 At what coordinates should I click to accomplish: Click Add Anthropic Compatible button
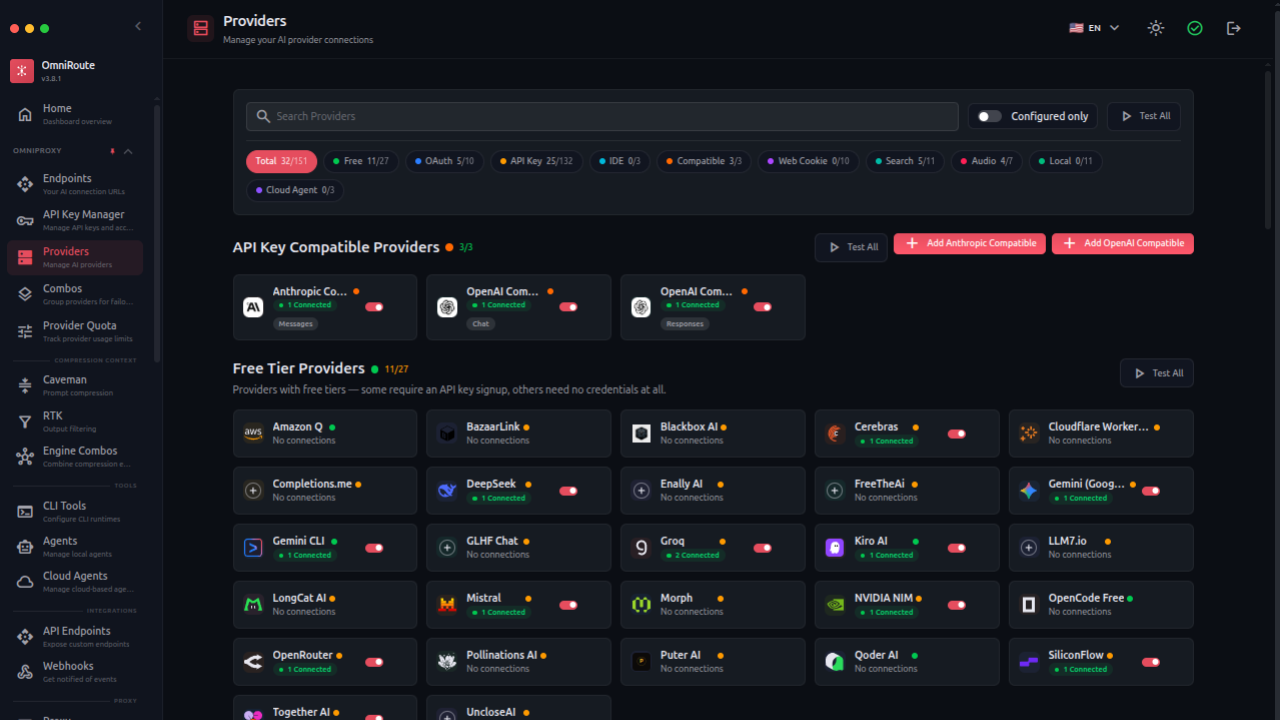tap(970, 243)
